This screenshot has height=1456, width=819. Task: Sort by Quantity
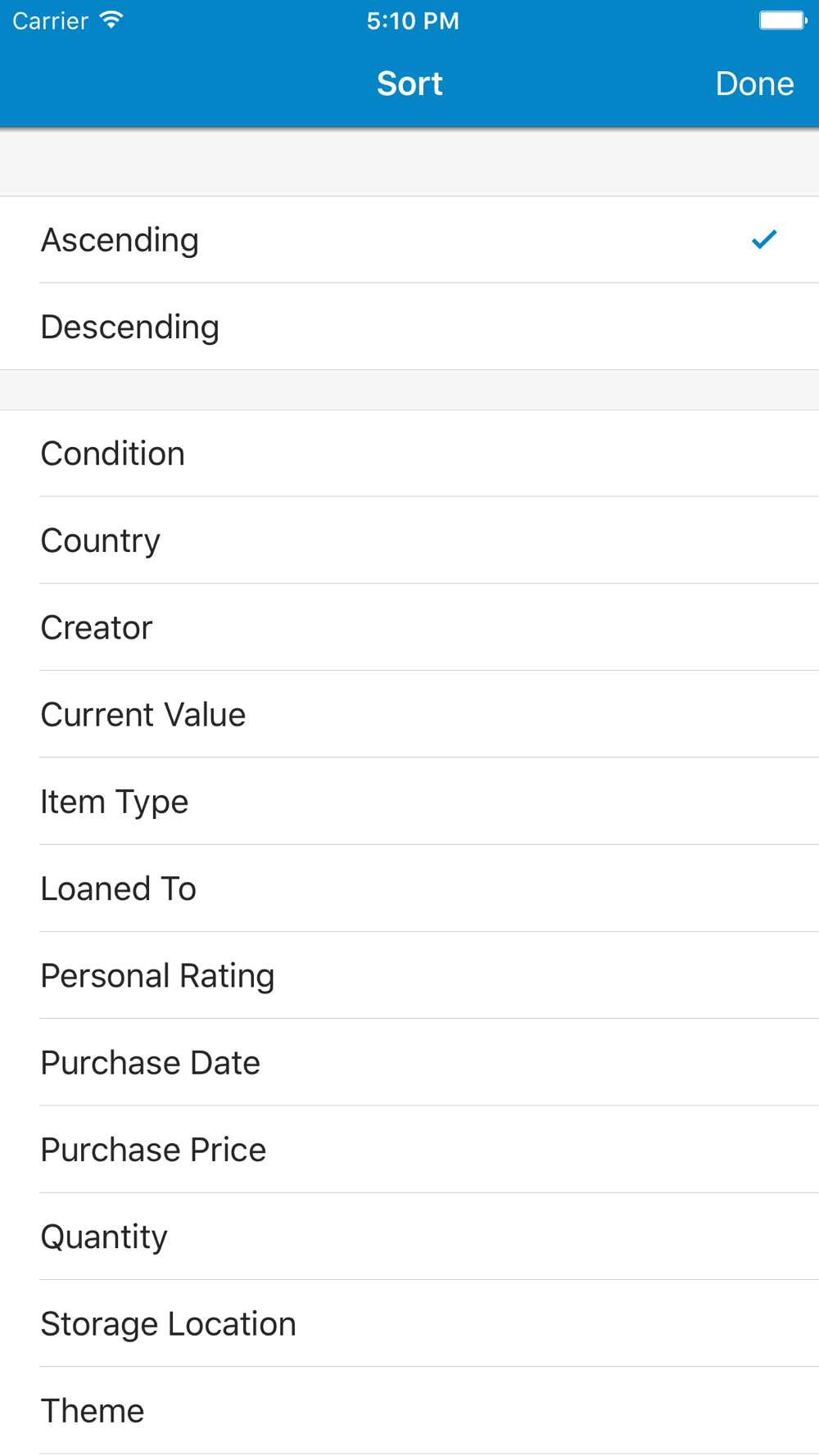[409, 1237]
